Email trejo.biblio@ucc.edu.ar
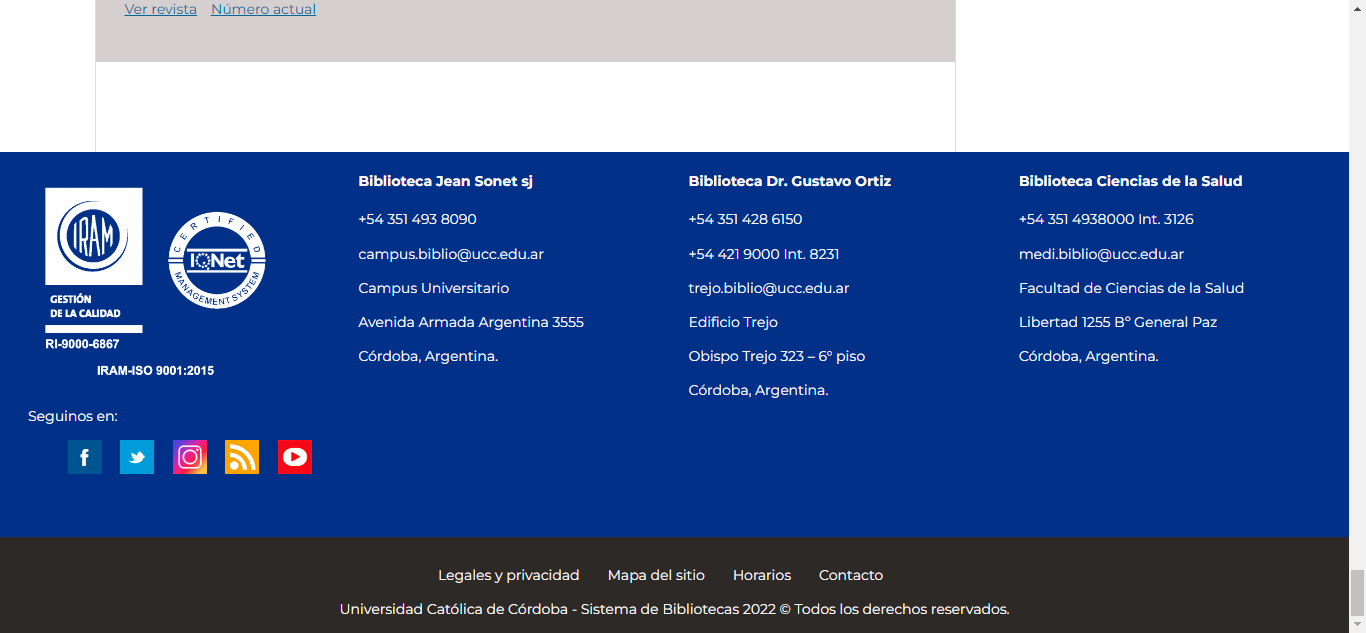The height and width of the screenshot is (633, 1366). click(x=768, y=287)
